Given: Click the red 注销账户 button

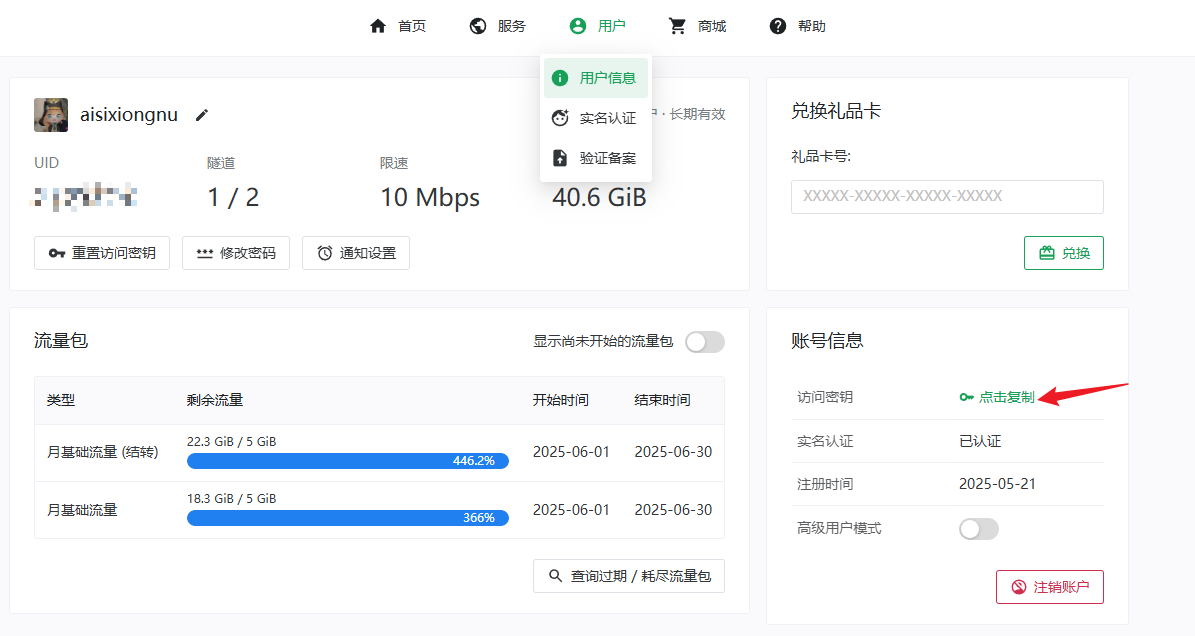Looking at the screenshot, I should (1049, 587).
